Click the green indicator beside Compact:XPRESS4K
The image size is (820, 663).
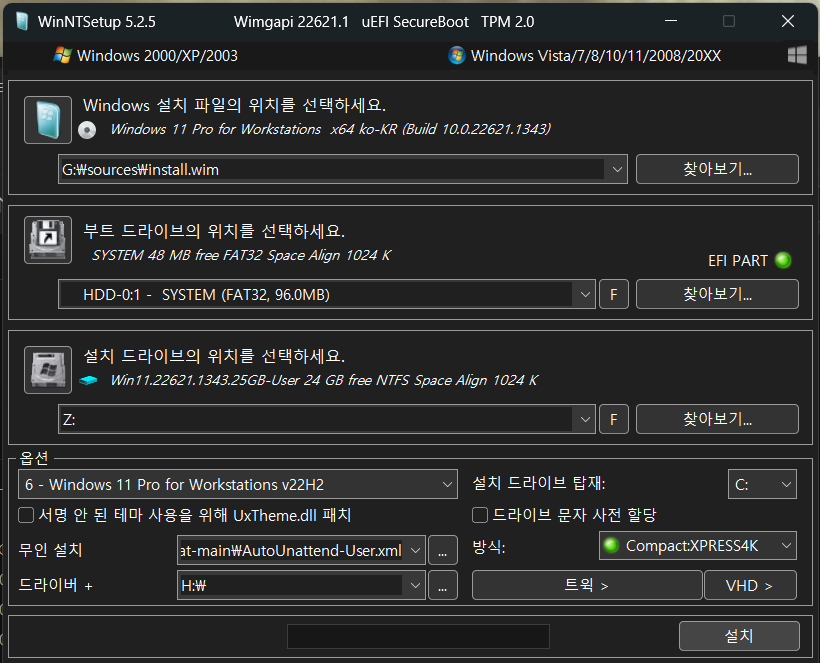[x=611, y=545]
